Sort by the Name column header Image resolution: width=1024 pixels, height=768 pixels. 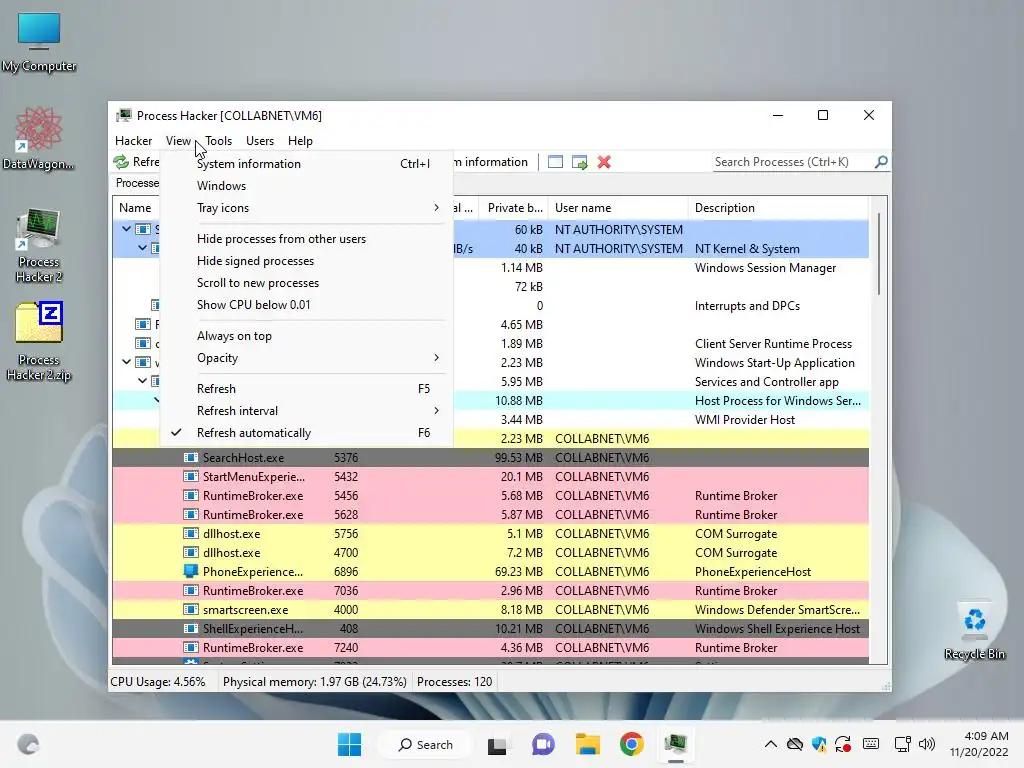(136, 208)
